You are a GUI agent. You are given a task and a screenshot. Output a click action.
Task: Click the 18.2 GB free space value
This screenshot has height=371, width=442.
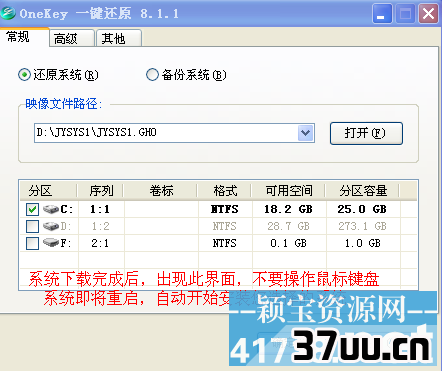tap(288, 209)
